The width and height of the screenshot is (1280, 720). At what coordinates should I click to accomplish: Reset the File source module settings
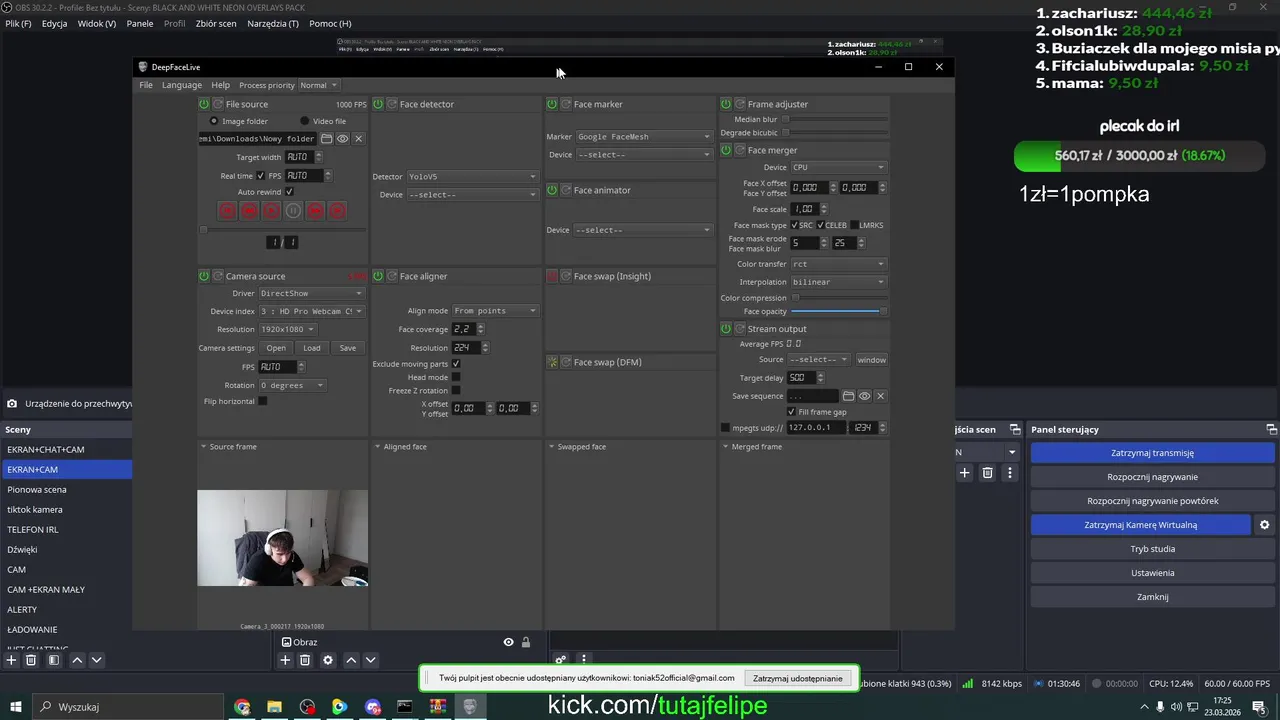pos(217,104)
